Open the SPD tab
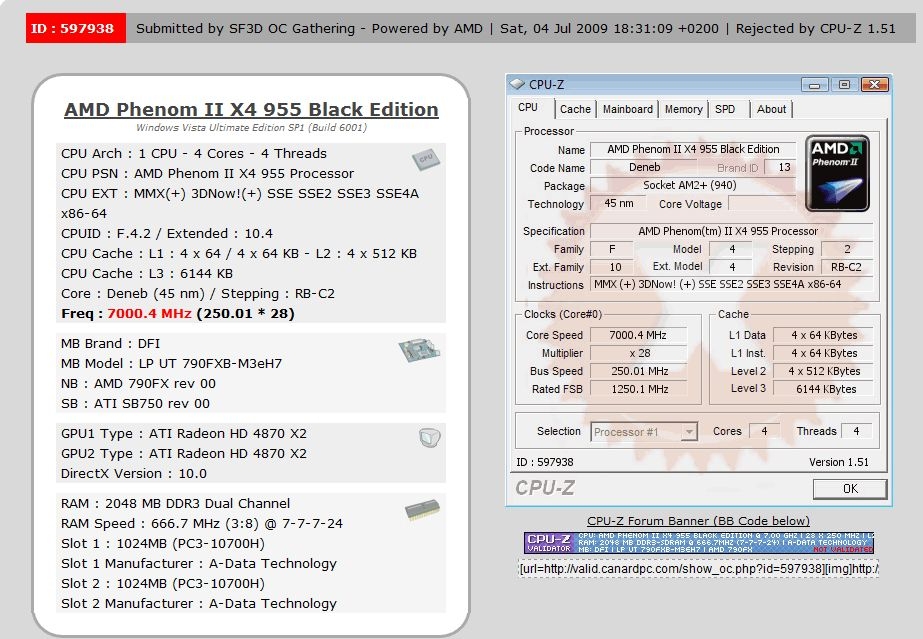The image size is (923, 639). 726,109
